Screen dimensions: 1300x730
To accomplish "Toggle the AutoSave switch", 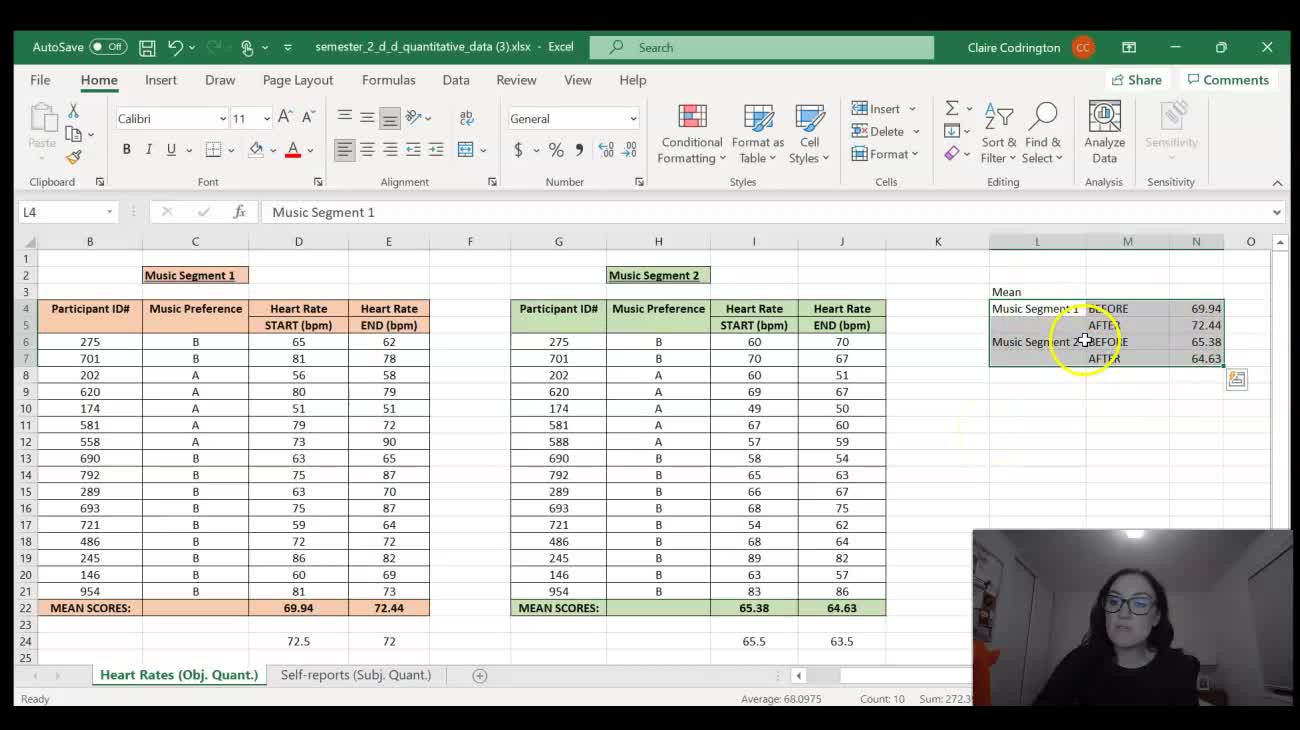I will tap(108, 47).
